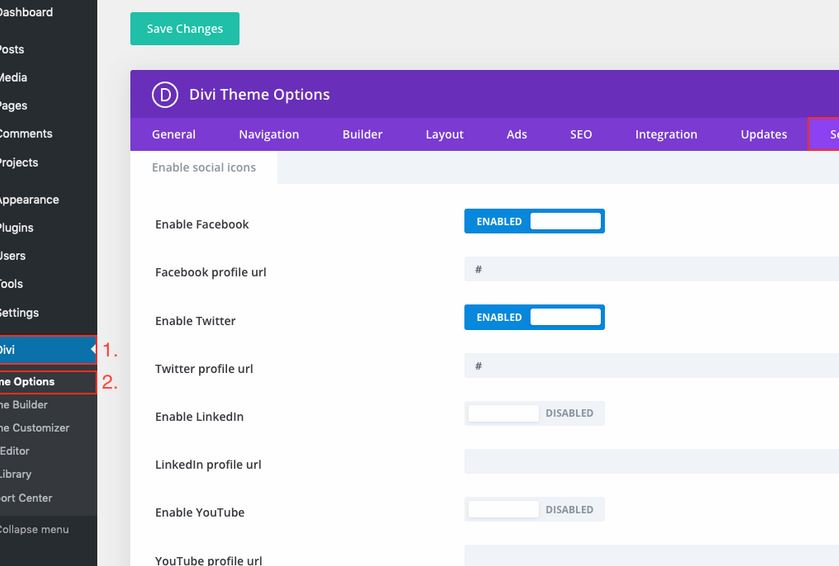Enable the YouTube toggle switch
The image size is (839, 566).
coord(534,509)
